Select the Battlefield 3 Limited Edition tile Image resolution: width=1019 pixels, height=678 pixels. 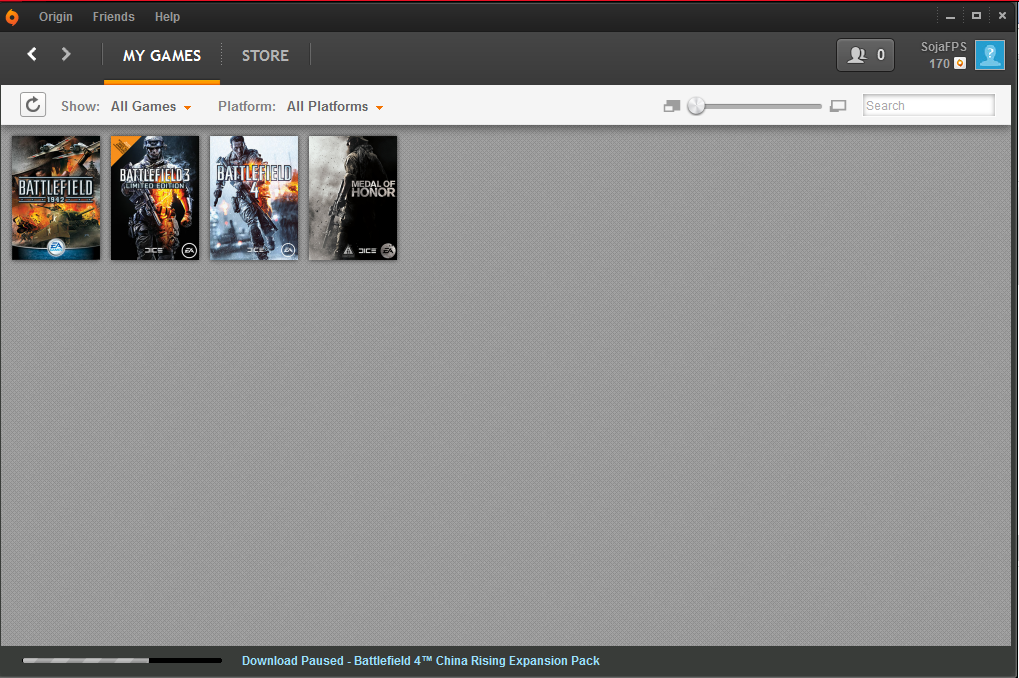click(155, 198)
